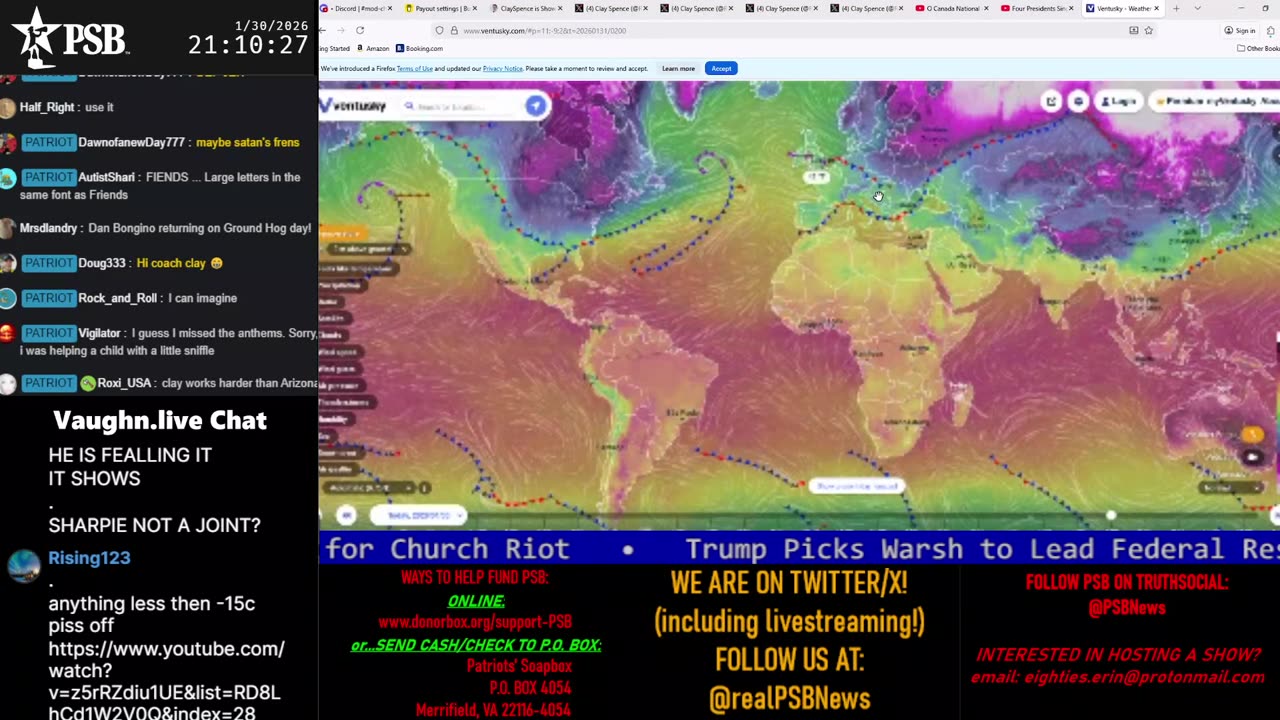
Task: Switch to the ClaySpence is Show tab
Action: tap(527, 8)
